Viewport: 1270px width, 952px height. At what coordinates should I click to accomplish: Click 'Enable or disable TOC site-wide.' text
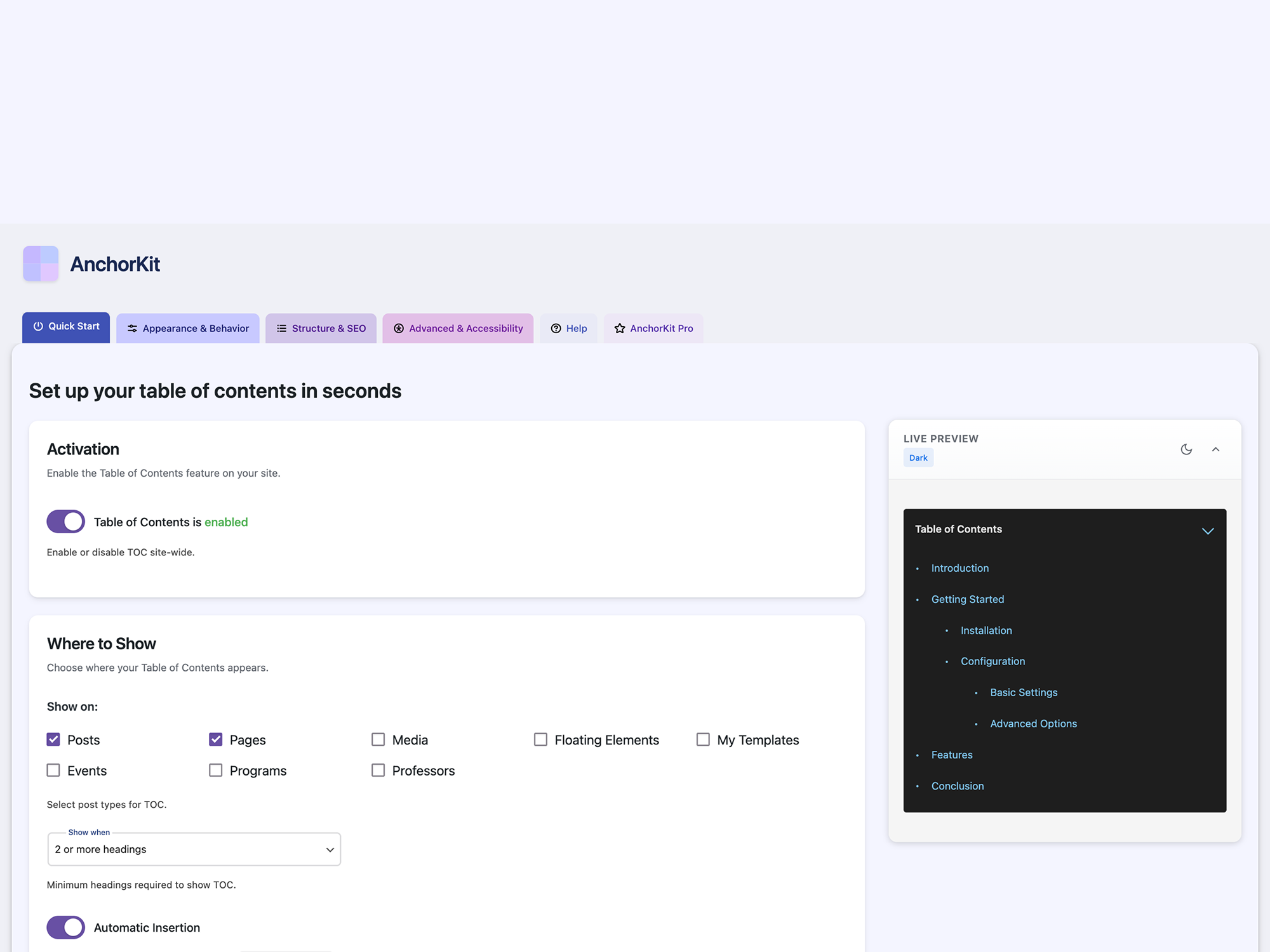tap(121, 552)
